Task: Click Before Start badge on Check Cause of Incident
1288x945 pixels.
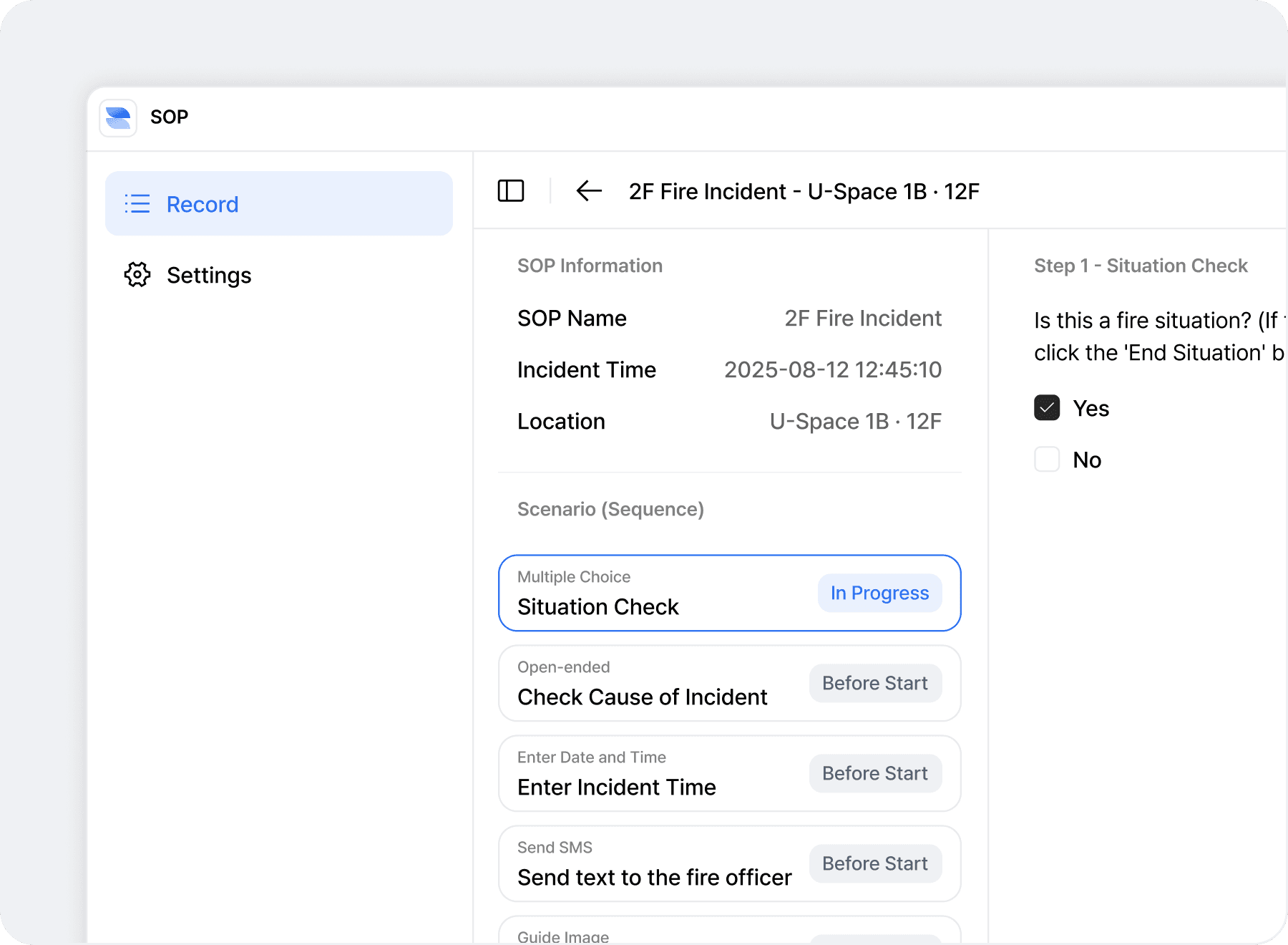Action: click(875, 684)
